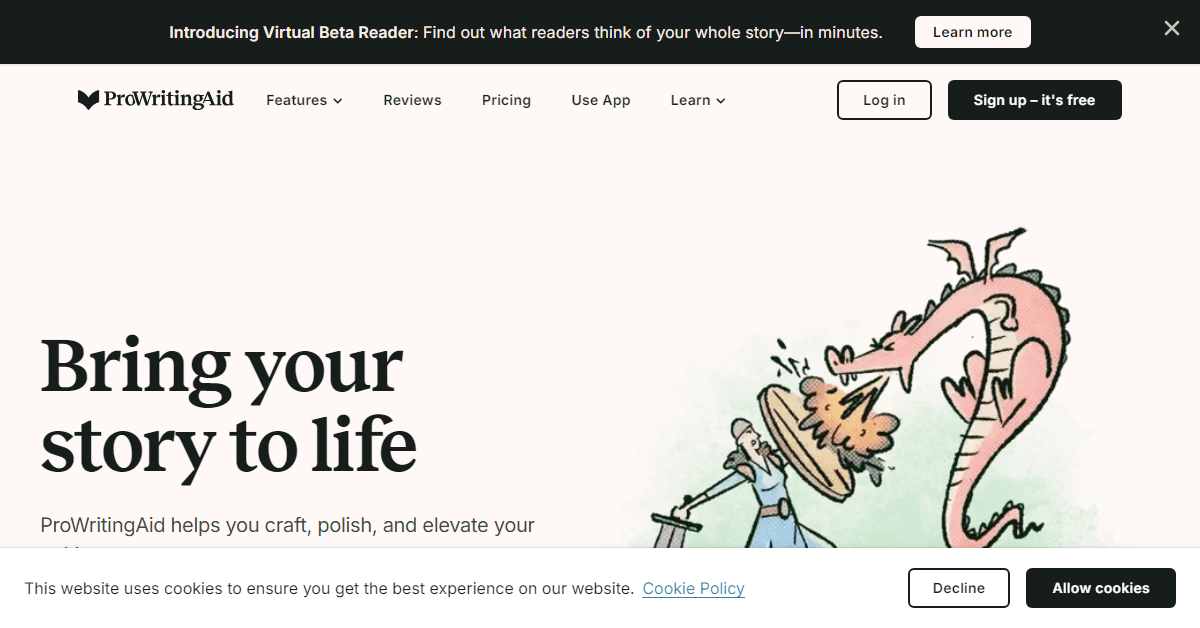The height and width of the screenshot is (628, 1200).
Task: Open the Features menu
Action: tap(304, 100)
